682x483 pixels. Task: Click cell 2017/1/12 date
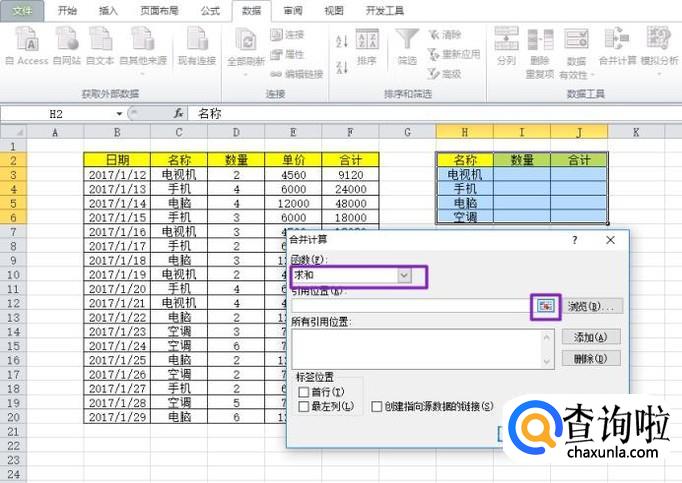pos(117,175)
